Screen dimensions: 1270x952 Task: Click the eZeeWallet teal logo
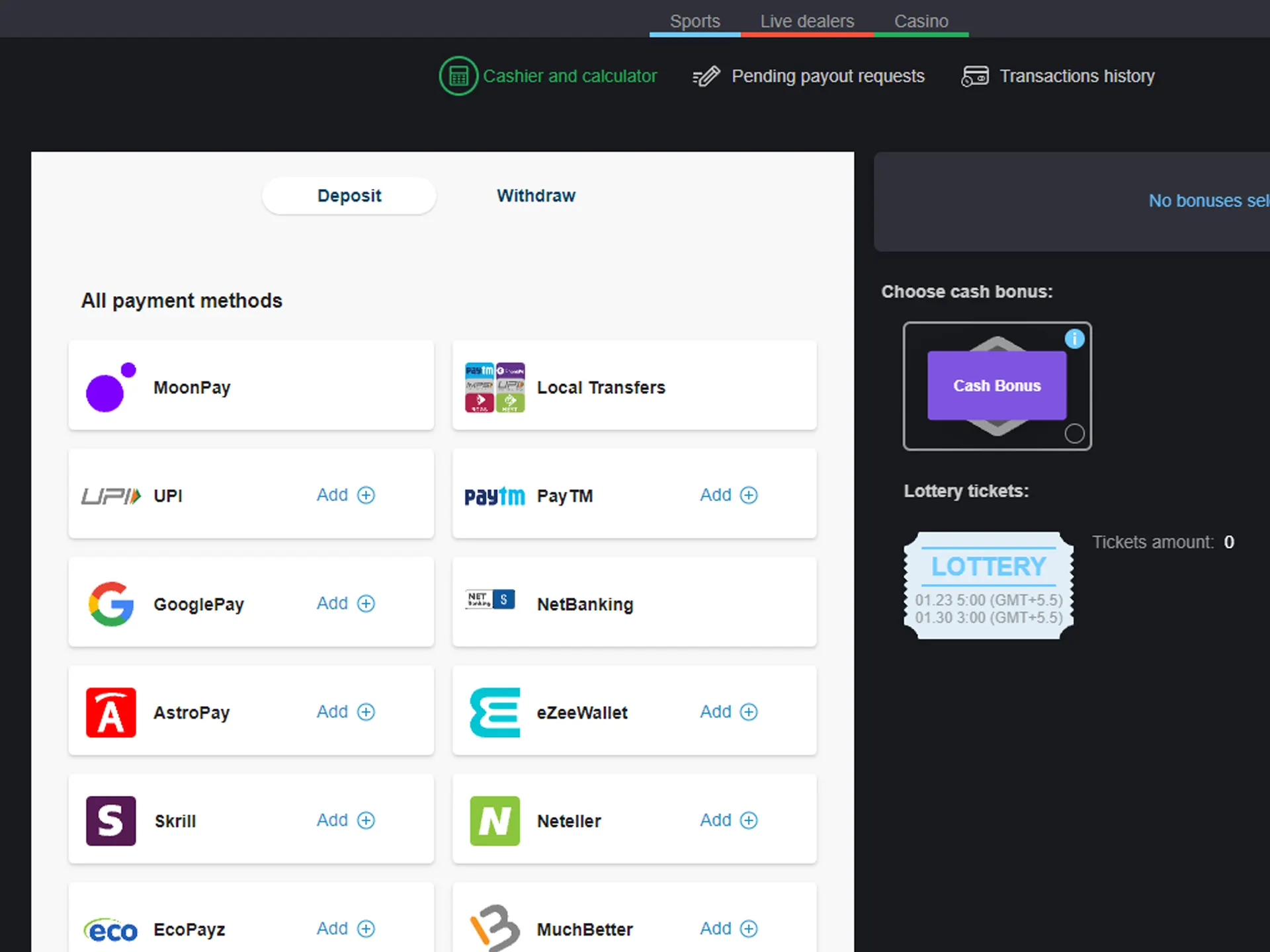click(495, 713)
